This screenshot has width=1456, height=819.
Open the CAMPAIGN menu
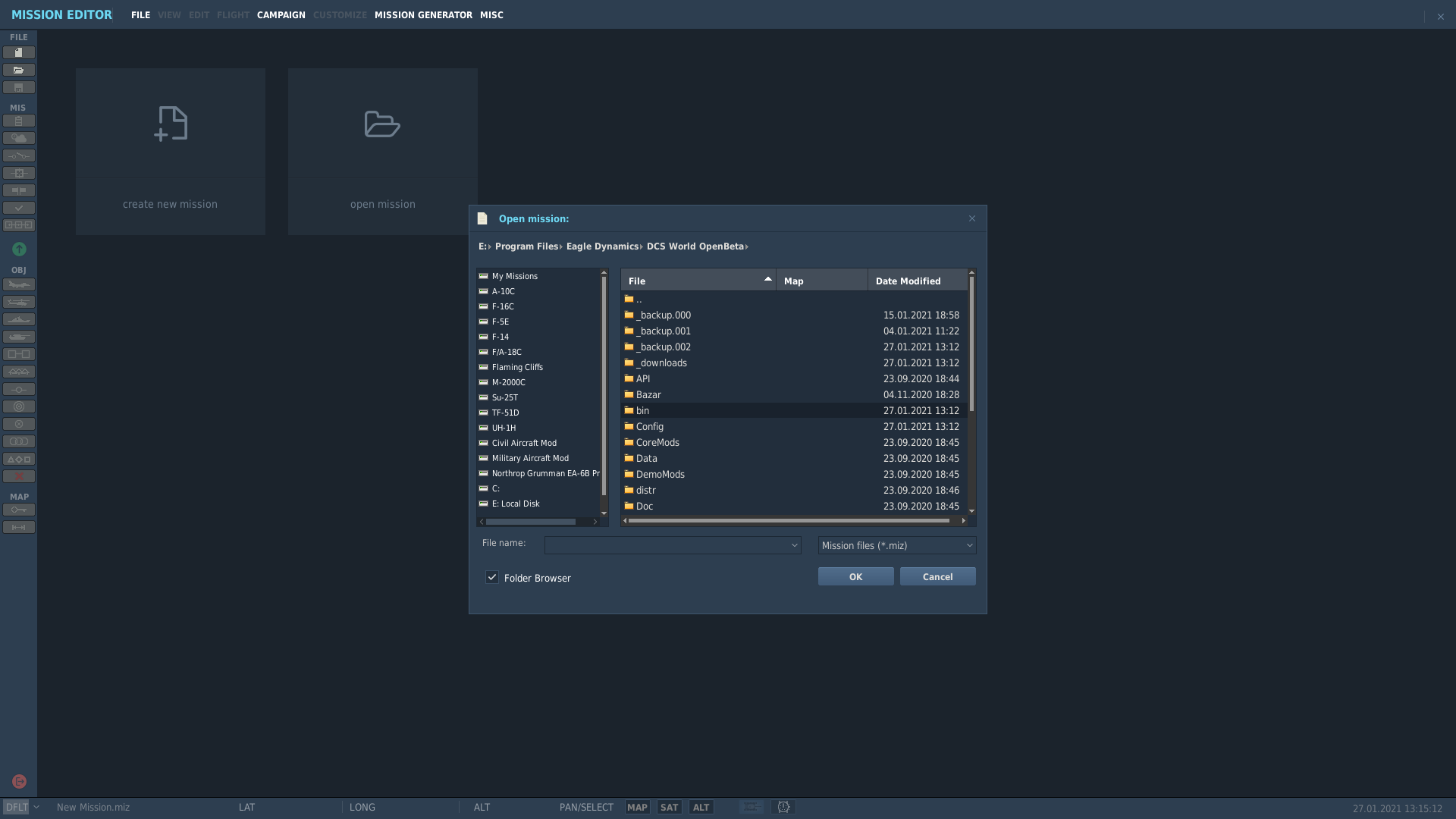click(x=281, y=15)
